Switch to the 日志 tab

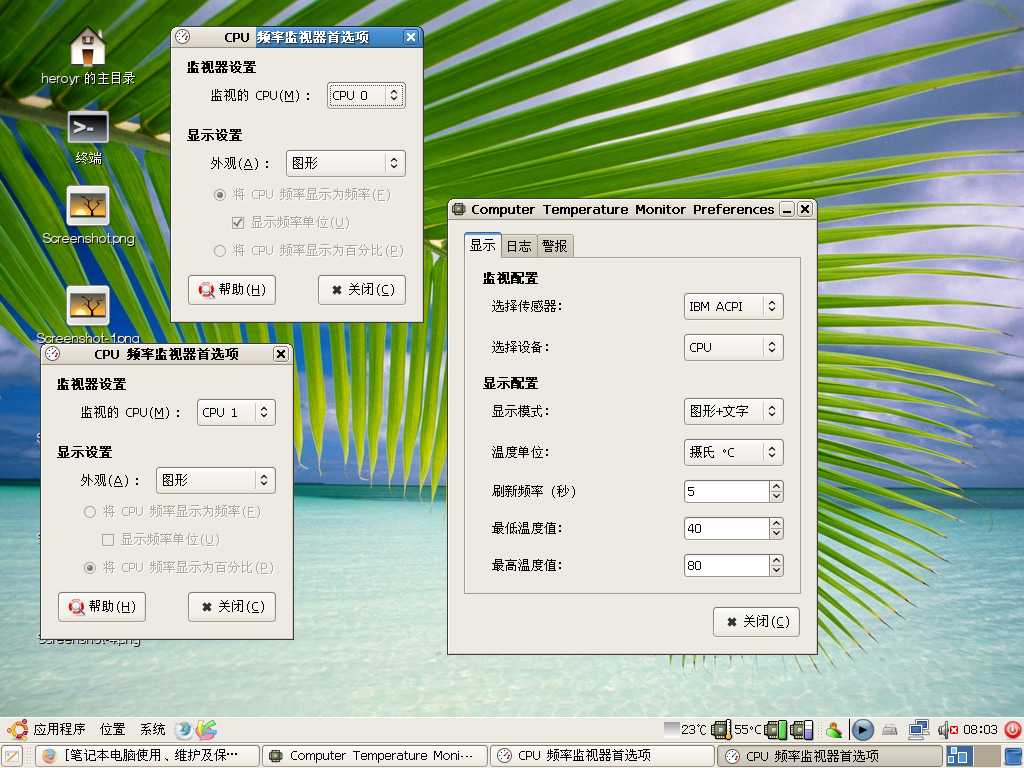[518, 246]
